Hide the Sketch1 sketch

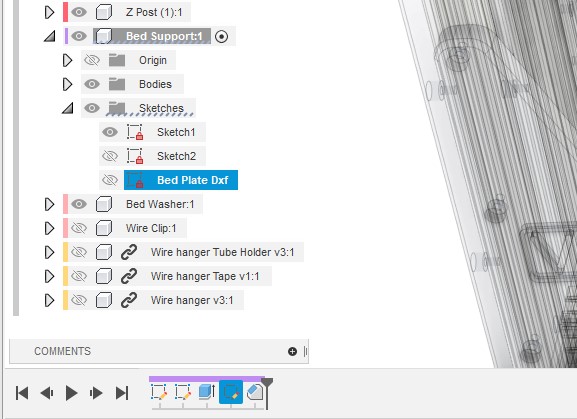tap(110, 132)
